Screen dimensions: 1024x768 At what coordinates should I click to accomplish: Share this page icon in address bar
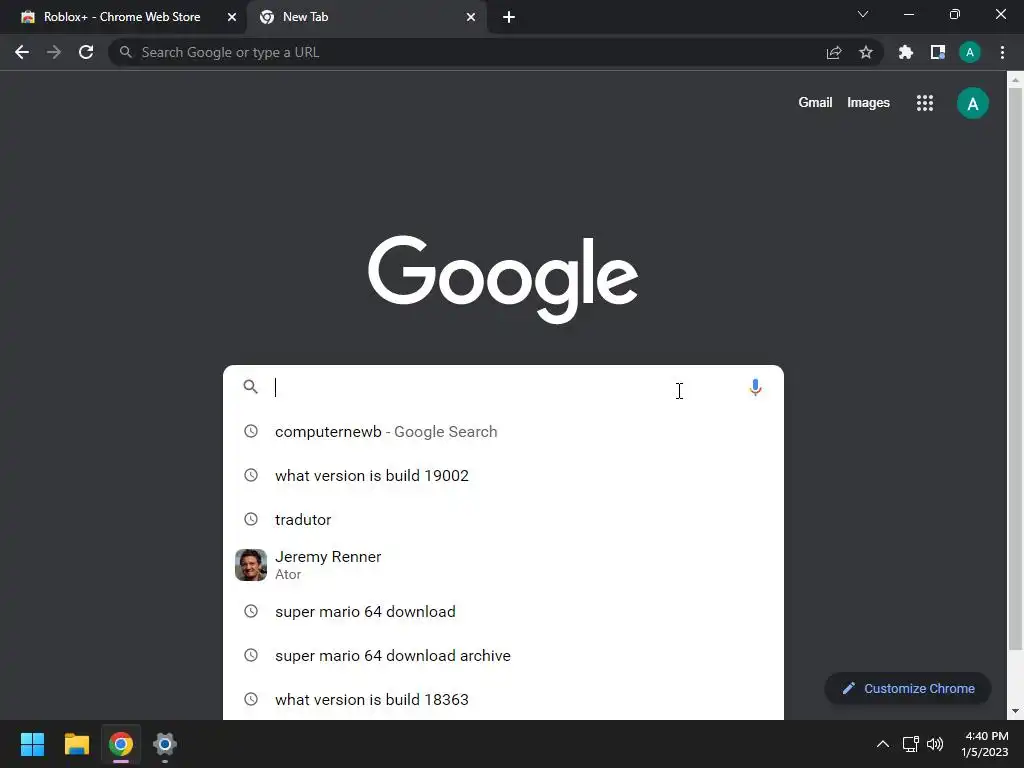[x=834, y=52]
